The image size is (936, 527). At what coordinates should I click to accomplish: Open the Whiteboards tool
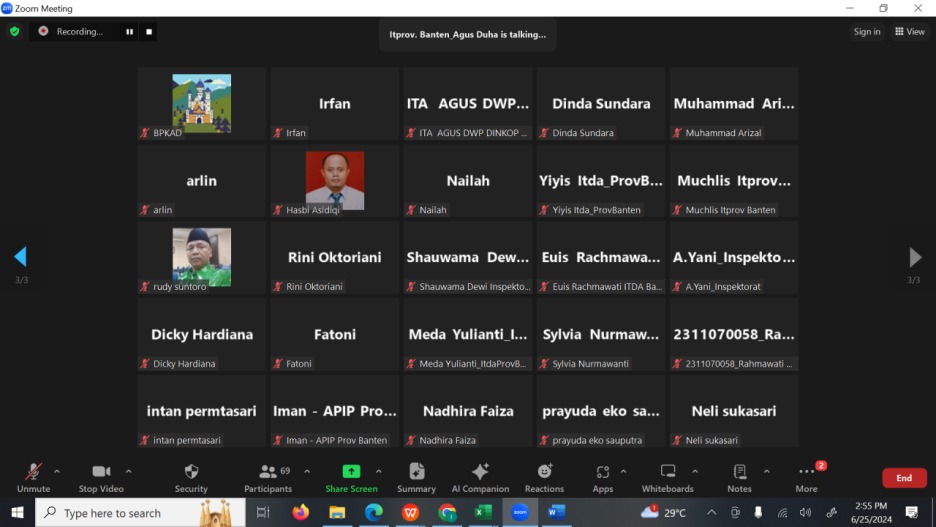(667, 472)
